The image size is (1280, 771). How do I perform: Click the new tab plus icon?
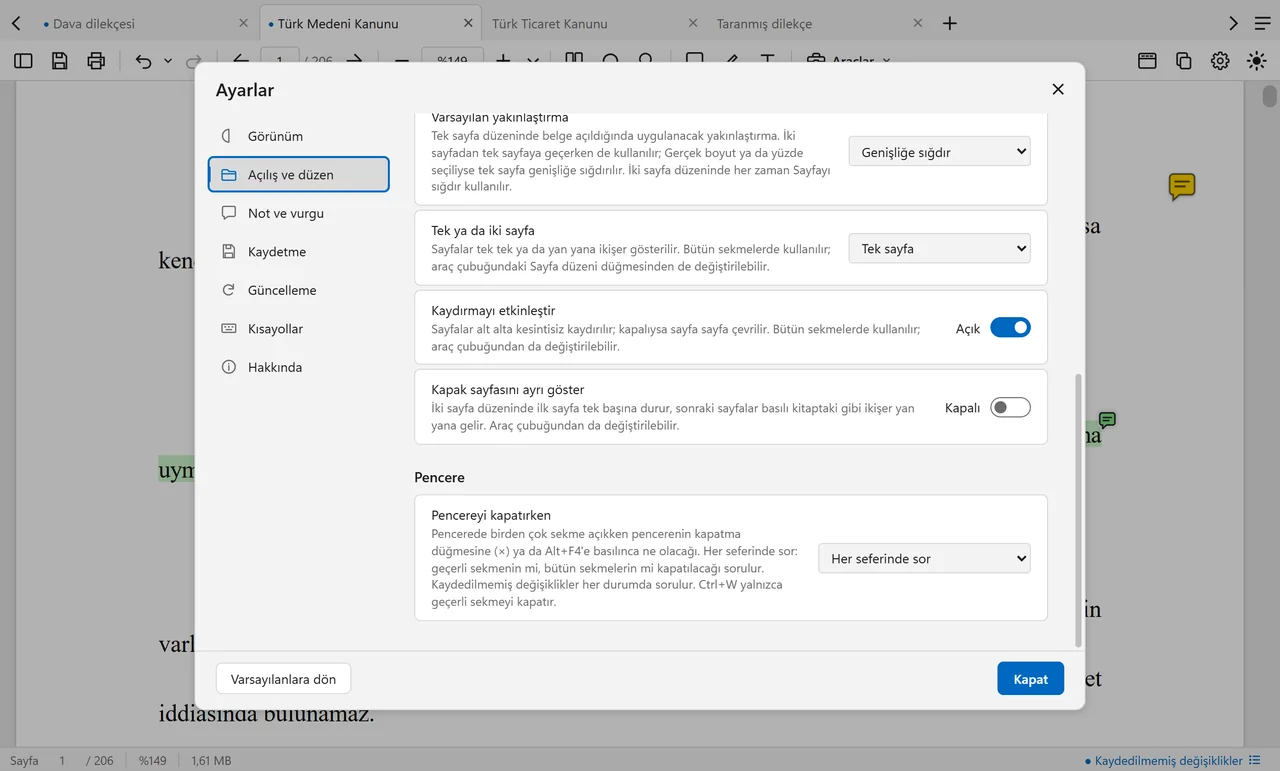(950, 23)
